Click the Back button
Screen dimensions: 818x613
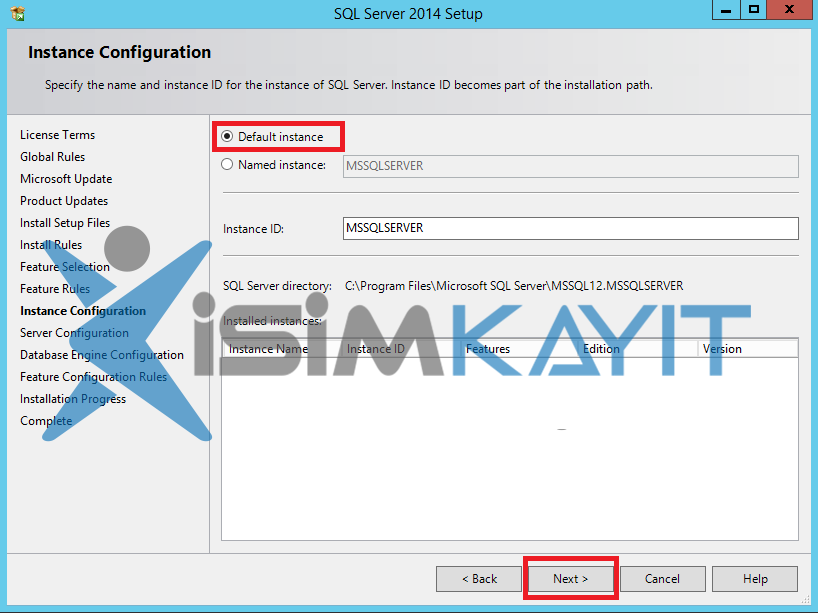click(479, 579)
